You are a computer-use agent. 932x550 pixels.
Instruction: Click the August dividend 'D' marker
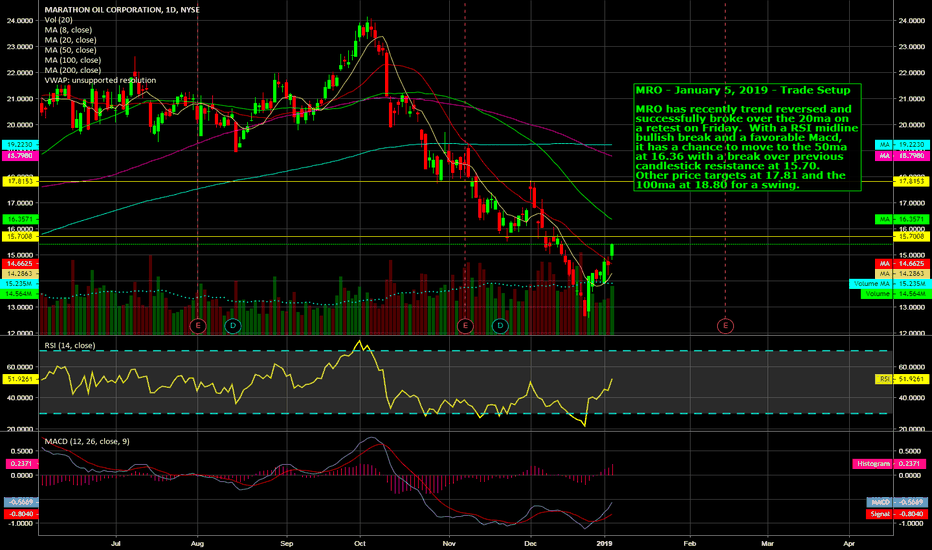click(233, 325)
